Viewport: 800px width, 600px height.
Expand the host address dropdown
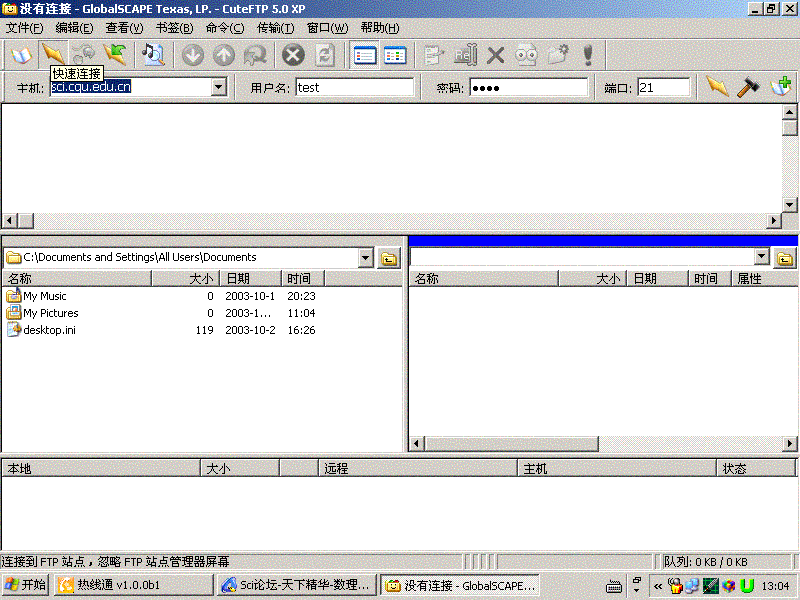click(x=218, y=87)
